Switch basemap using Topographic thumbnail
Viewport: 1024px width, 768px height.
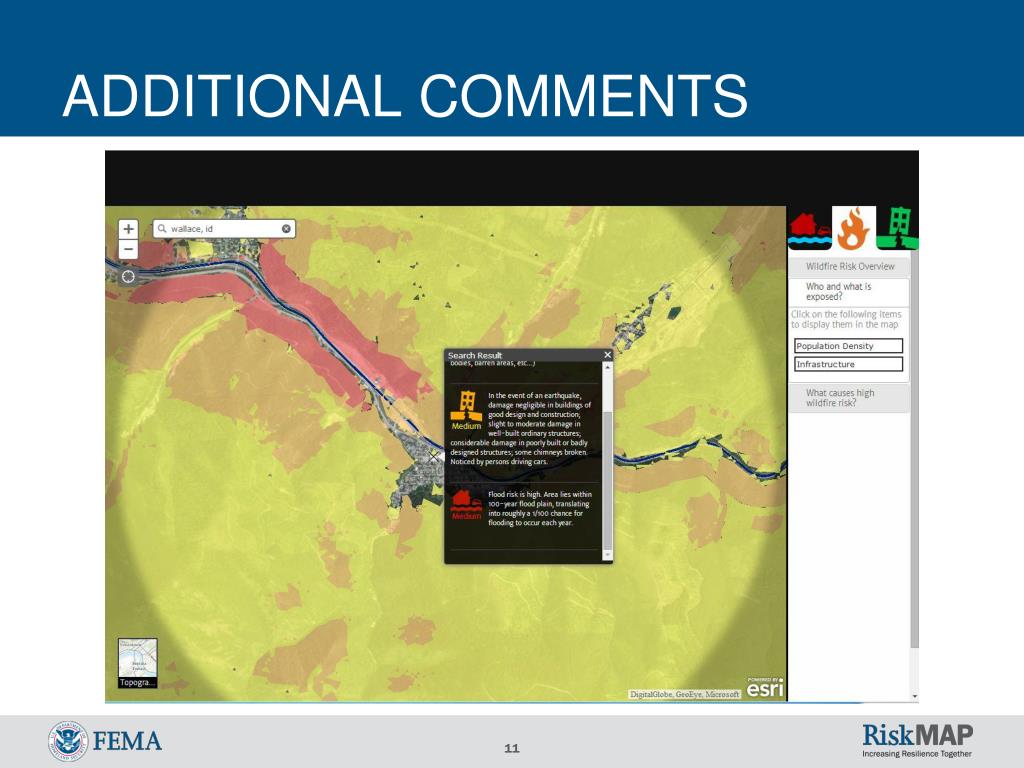coord(138,663)
